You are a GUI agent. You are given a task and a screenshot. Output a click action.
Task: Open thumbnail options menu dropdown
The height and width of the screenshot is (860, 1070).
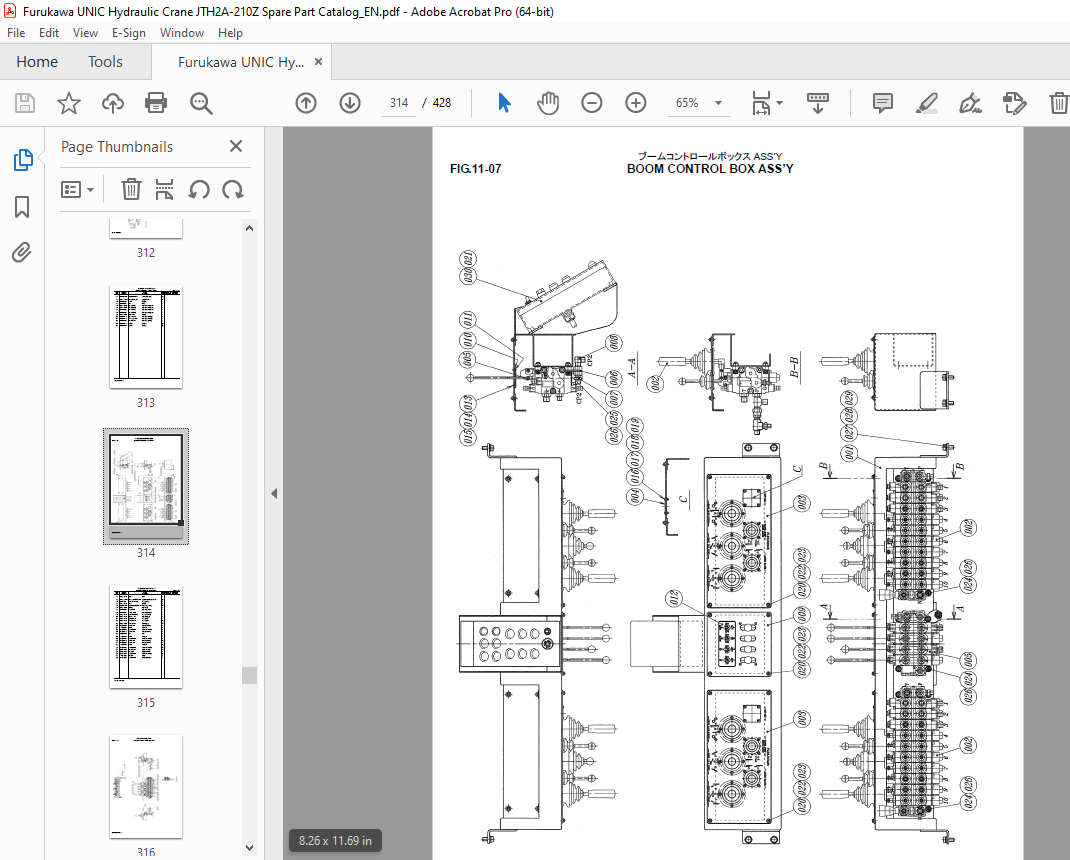click(x=78, y=190)
